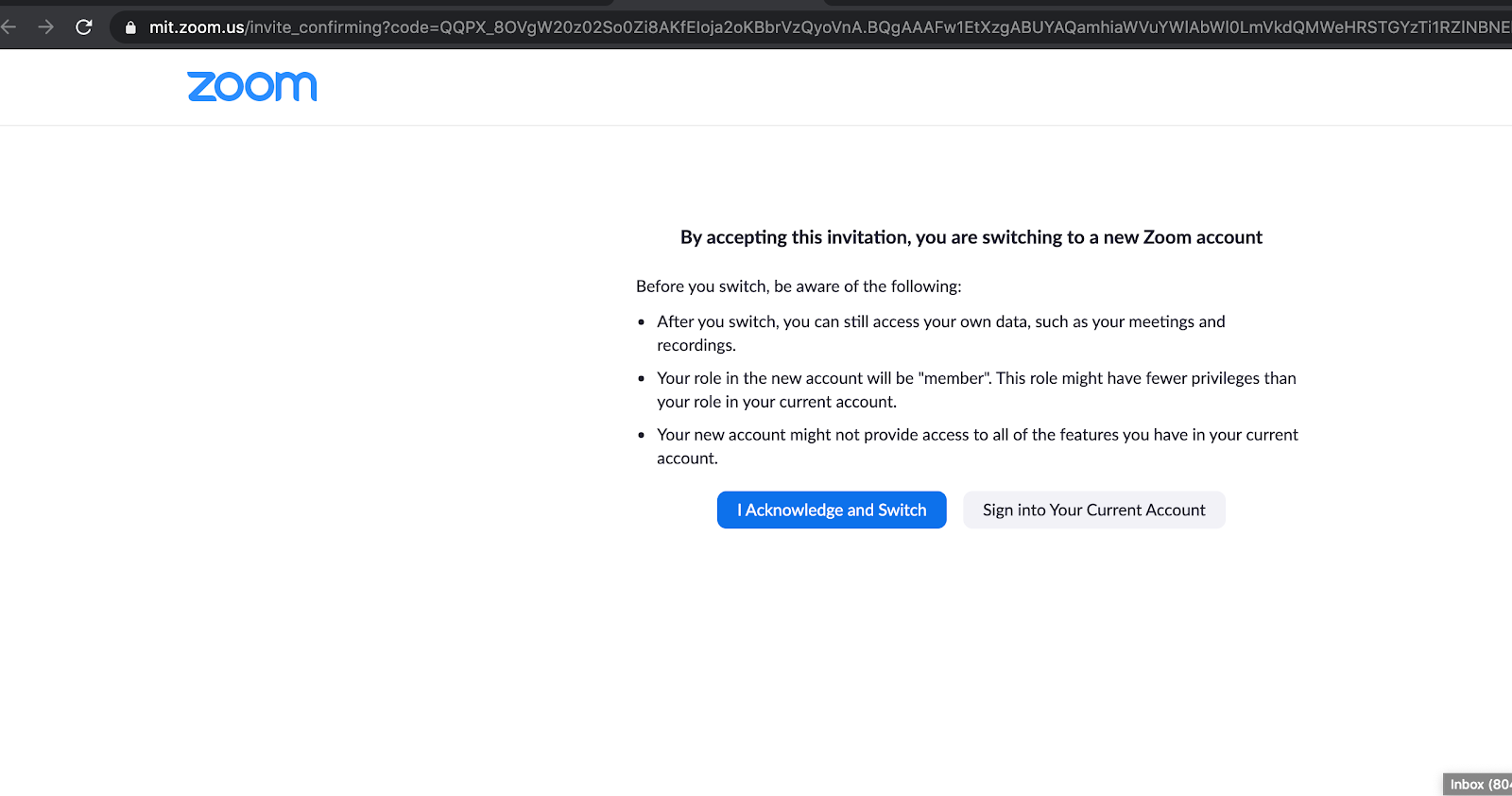Click the browser back arrow
The height and width of the screenshot is (796, 1512).
click(x=9, y=26)
